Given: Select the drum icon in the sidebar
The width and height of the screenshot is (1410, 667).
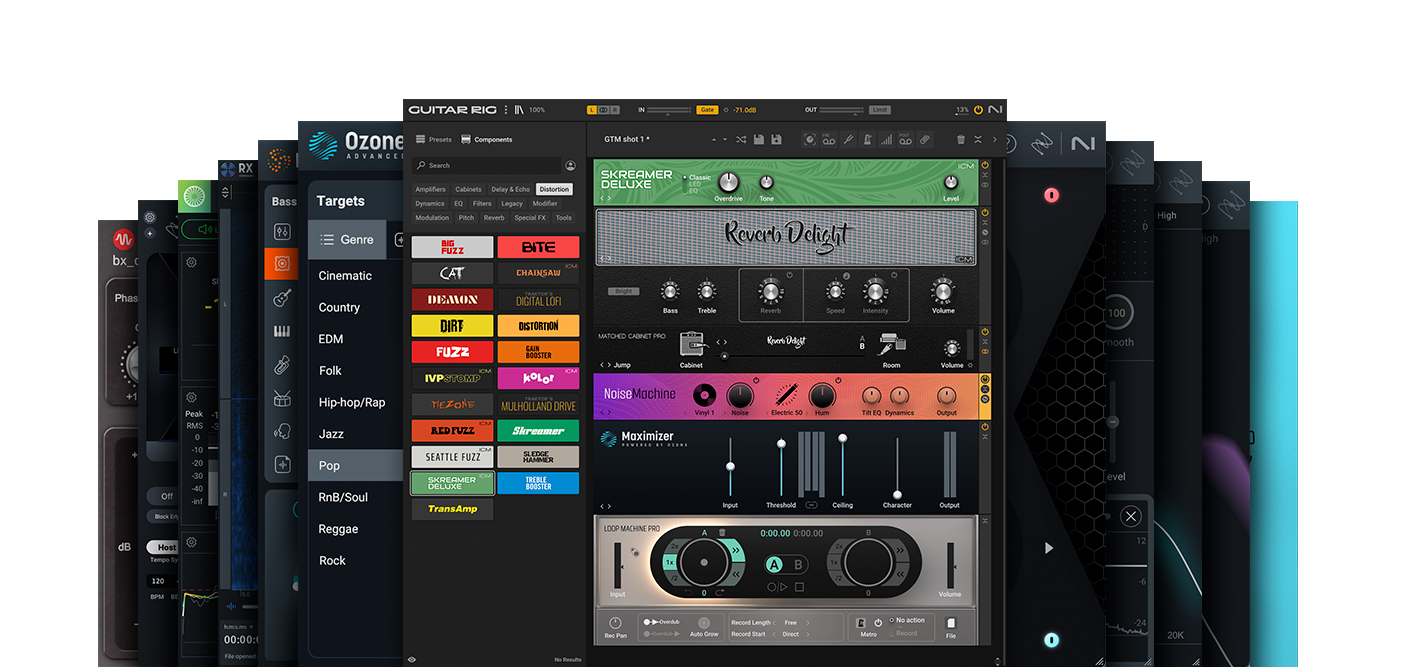Looking at the screenshot, I should (282, 398).
